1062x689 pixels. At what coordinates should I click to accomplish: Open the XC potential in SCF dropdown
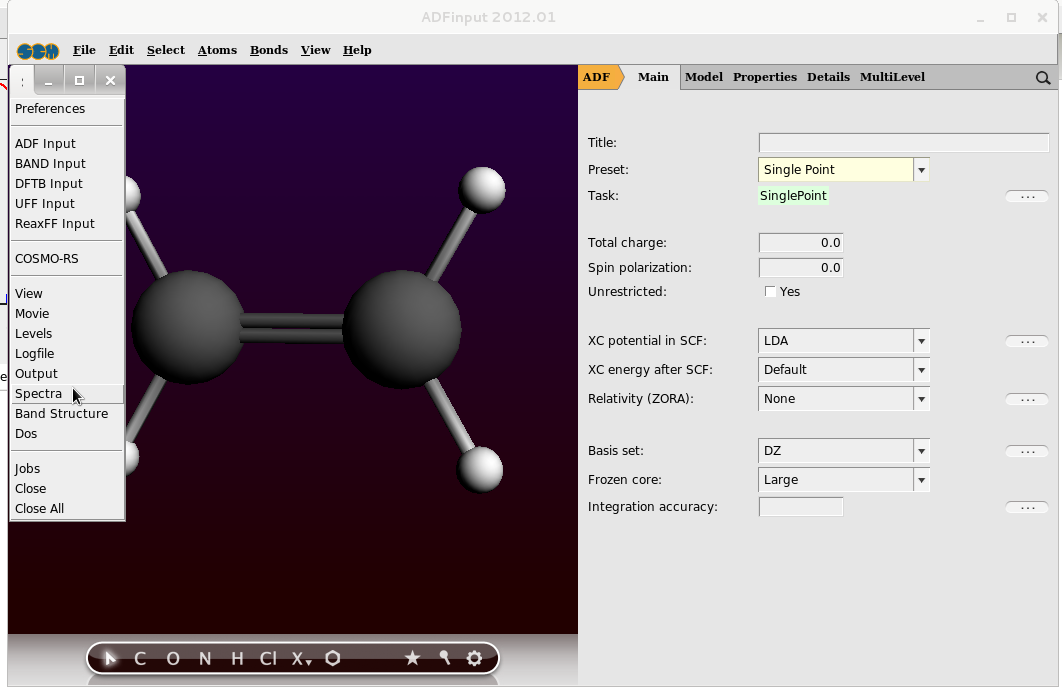click(x=921, y=341)
